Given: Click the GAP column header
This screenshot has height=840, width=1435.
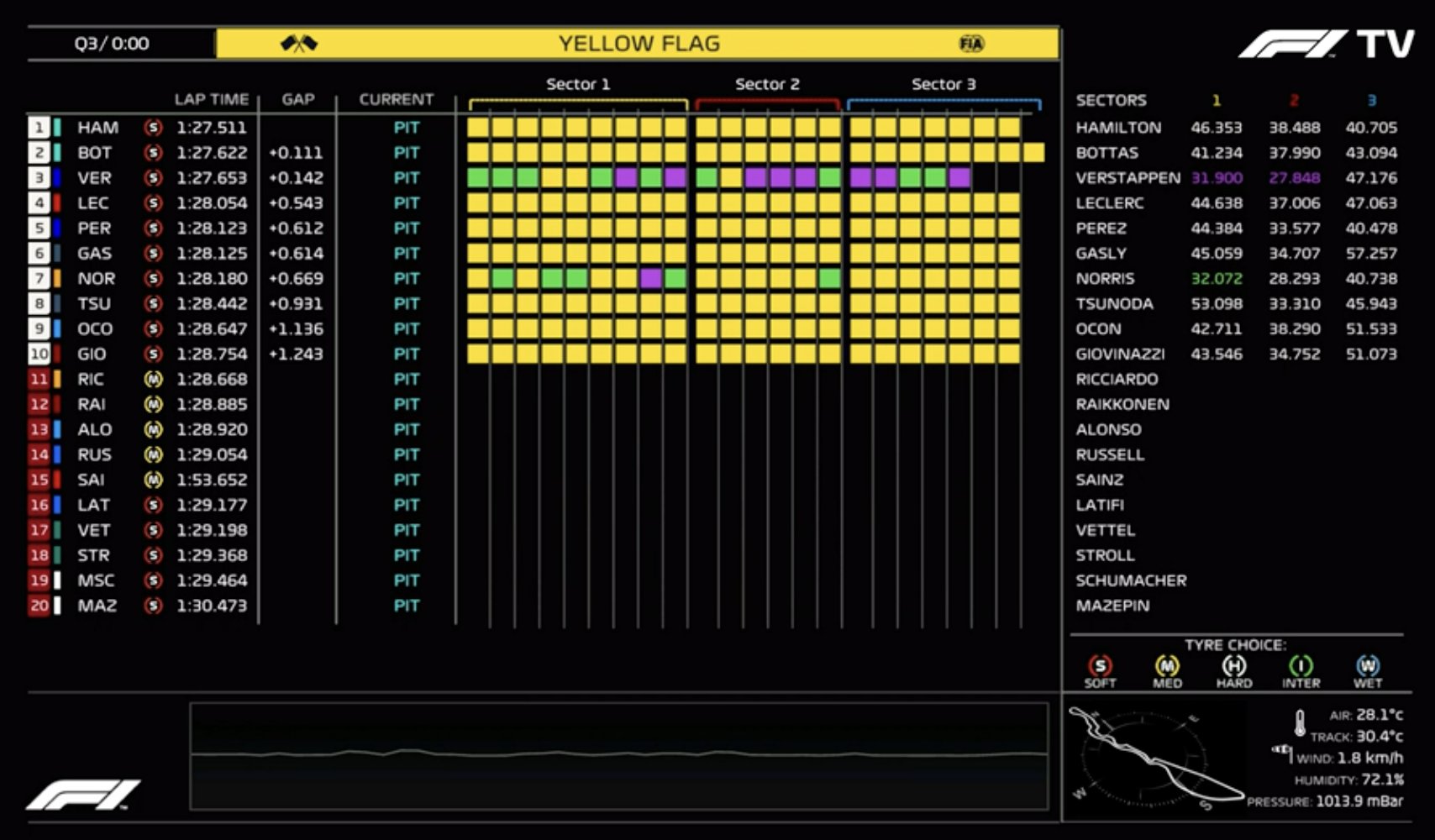Looking at the screenshot, I should pyautogui.click(x=298, y=99).
